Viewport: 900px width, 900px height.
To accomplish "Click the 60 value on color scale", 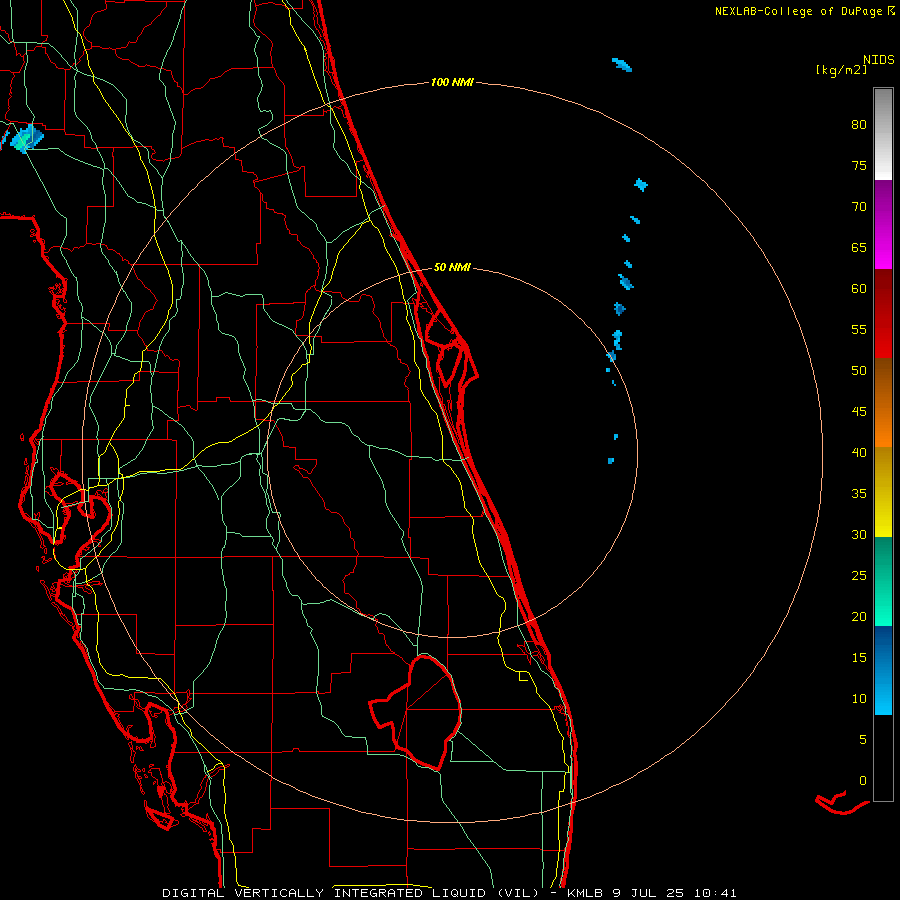I will click(x=859, y=289).
